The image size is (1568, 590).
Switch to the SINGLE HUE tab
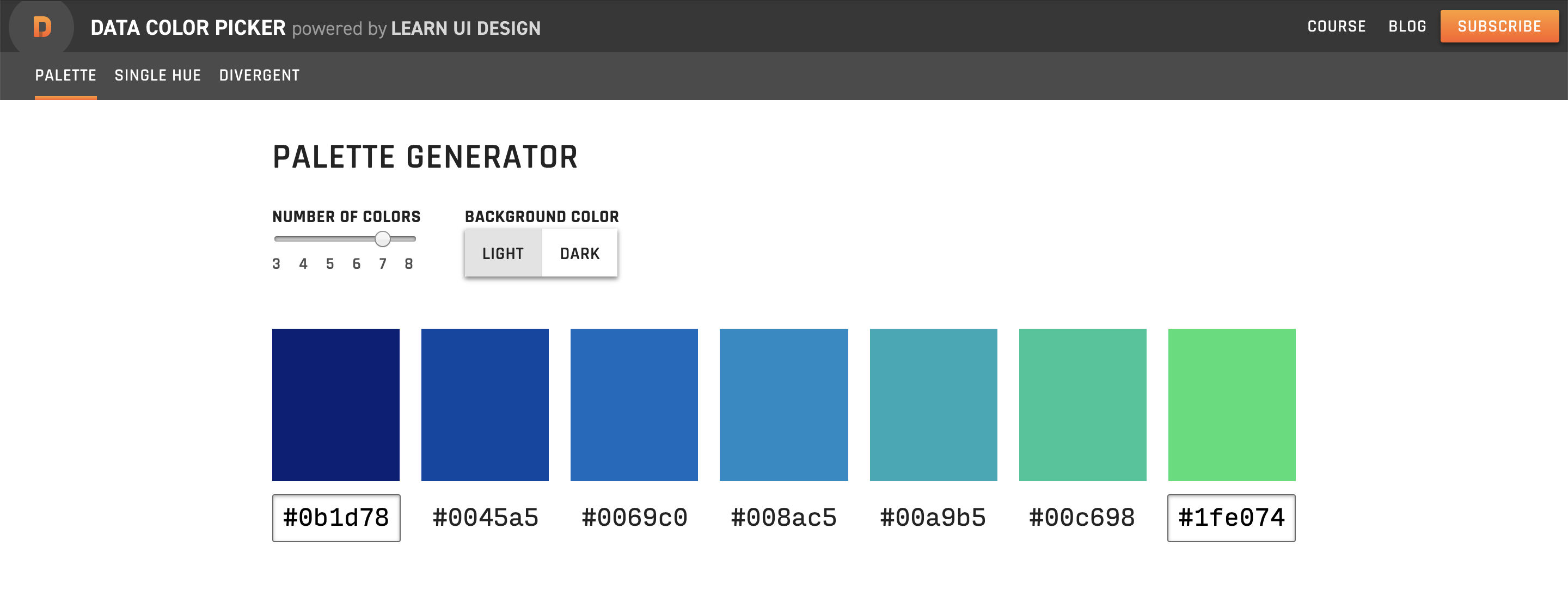point(157,75)
